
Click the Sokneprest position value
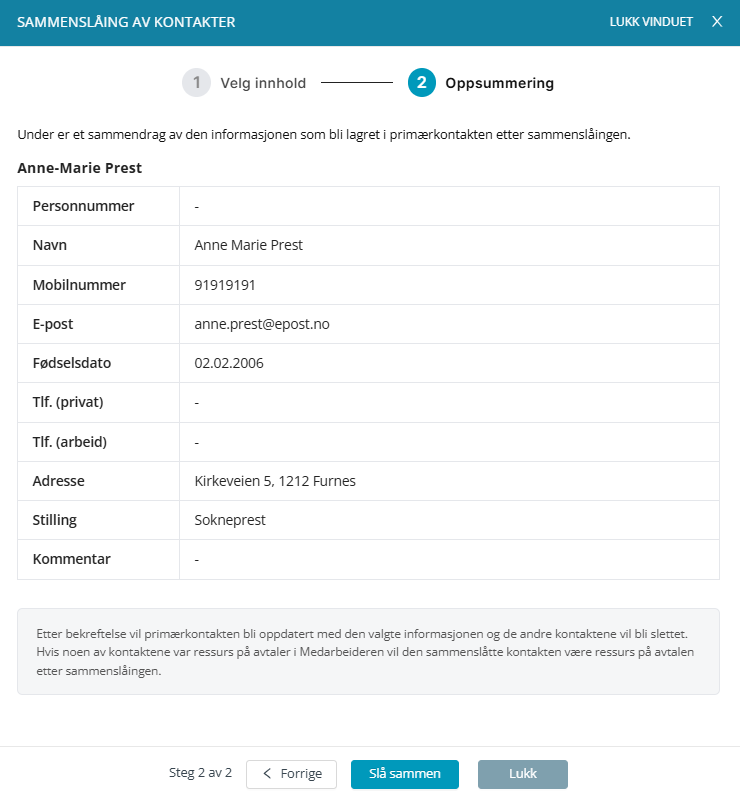click(230, 520)
